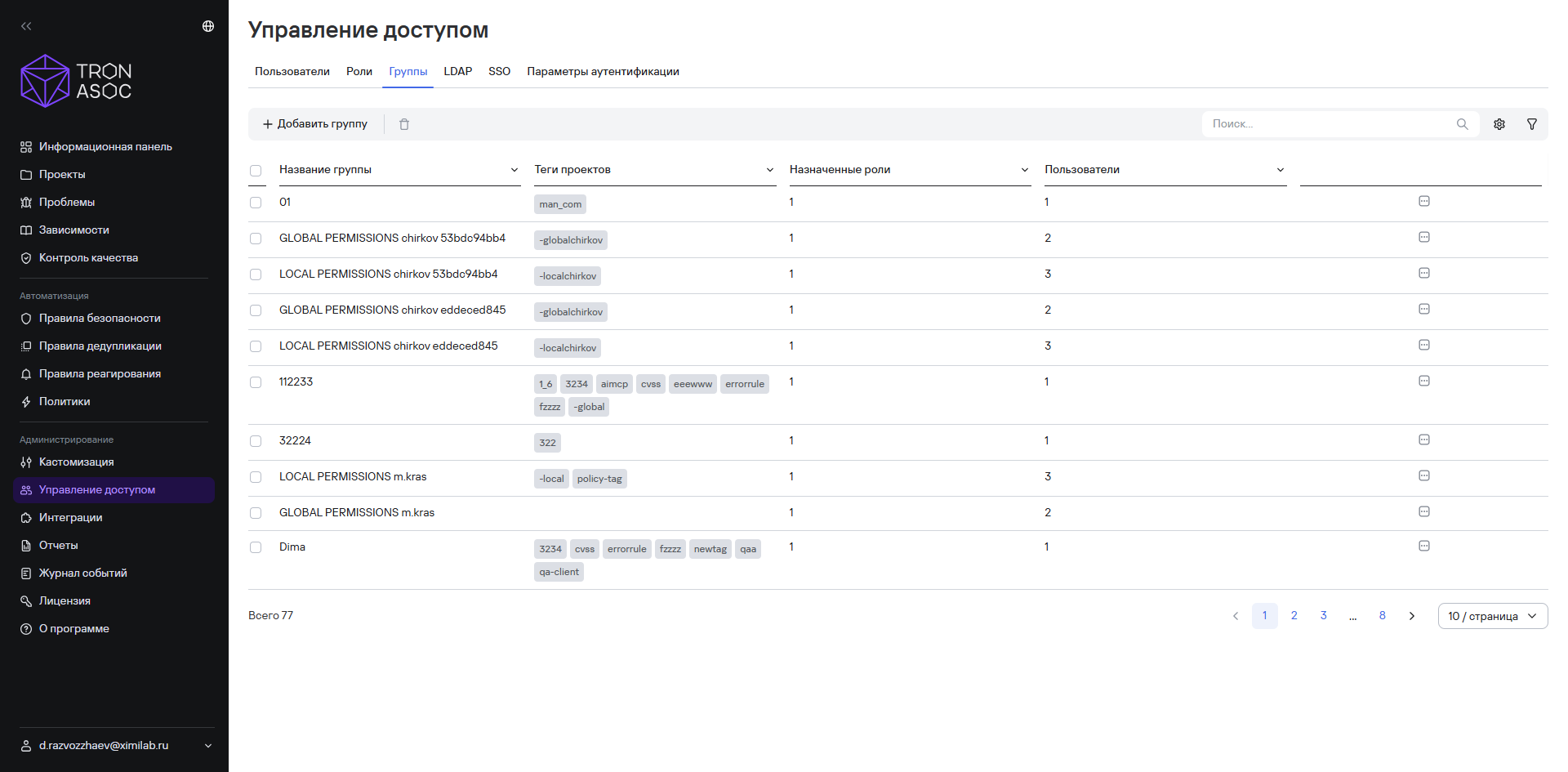Select checkbox for group 112233
Screen dimensions: 1568x772
pyautogui.click(x=256, y=382)
